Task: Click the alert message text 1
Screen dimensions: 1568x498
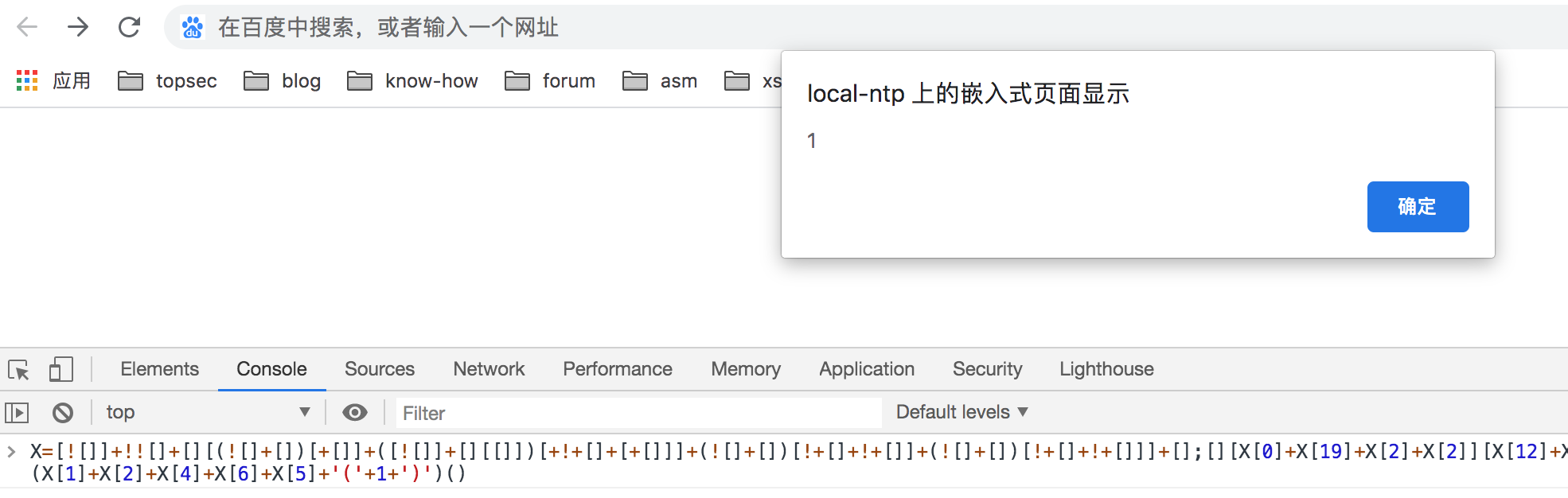Action: pyautogui.click(x=811, y=141)
